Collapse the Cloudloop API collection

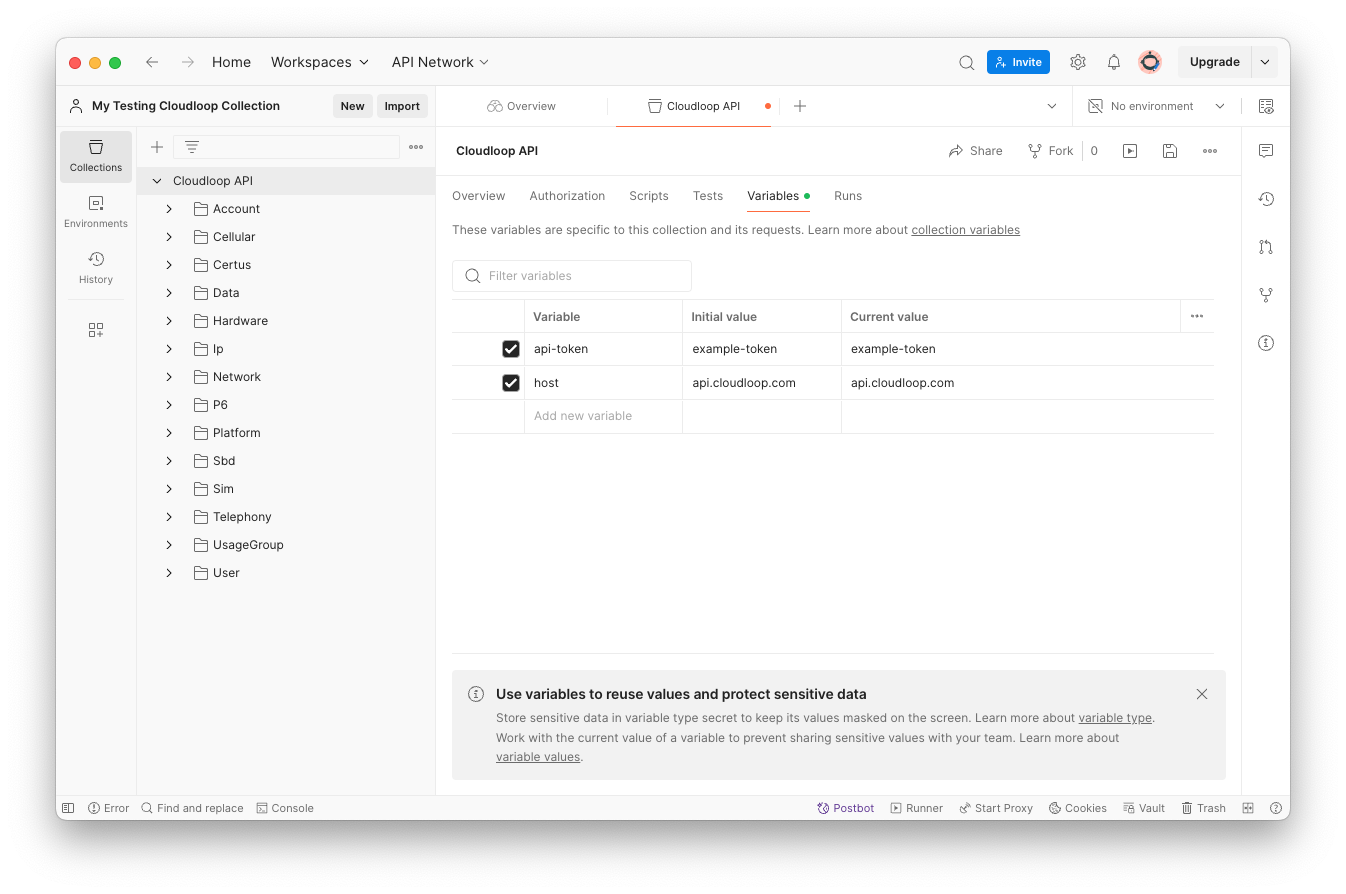pyautogui.click(x=157, y=181)
